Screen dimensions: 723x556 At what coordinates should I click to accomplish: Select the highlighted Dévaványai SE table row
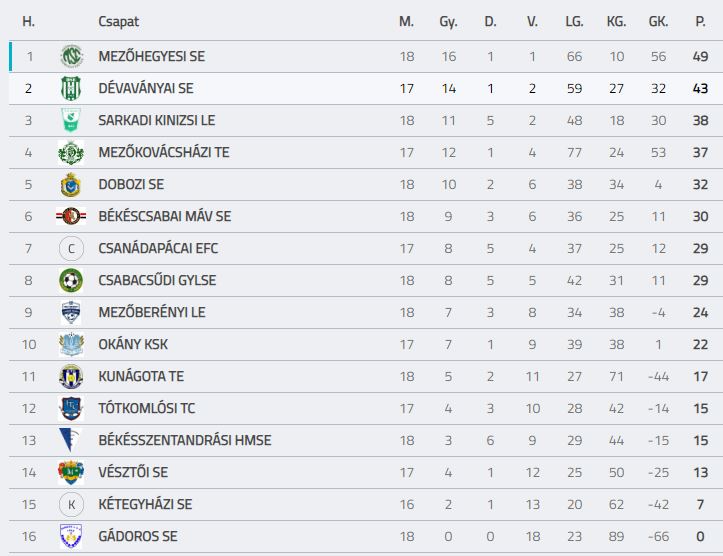pyautogui.click(x=366, y=89)
